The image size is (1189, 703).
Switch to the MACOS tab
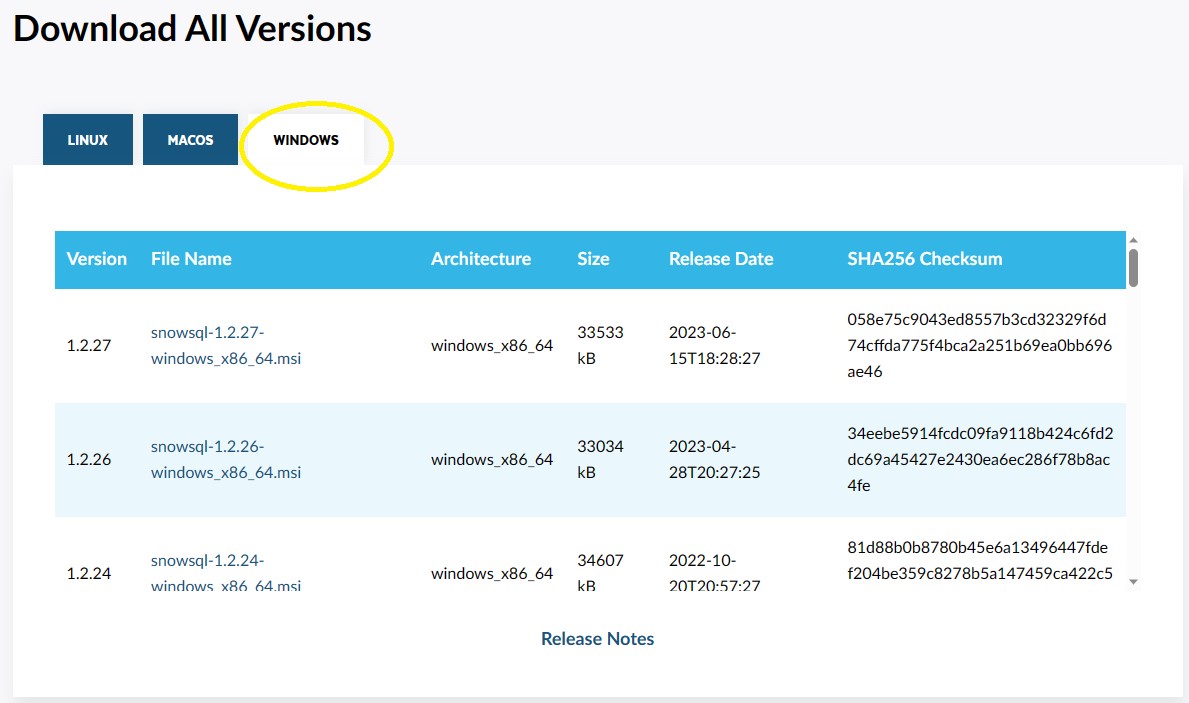[190, 139]
